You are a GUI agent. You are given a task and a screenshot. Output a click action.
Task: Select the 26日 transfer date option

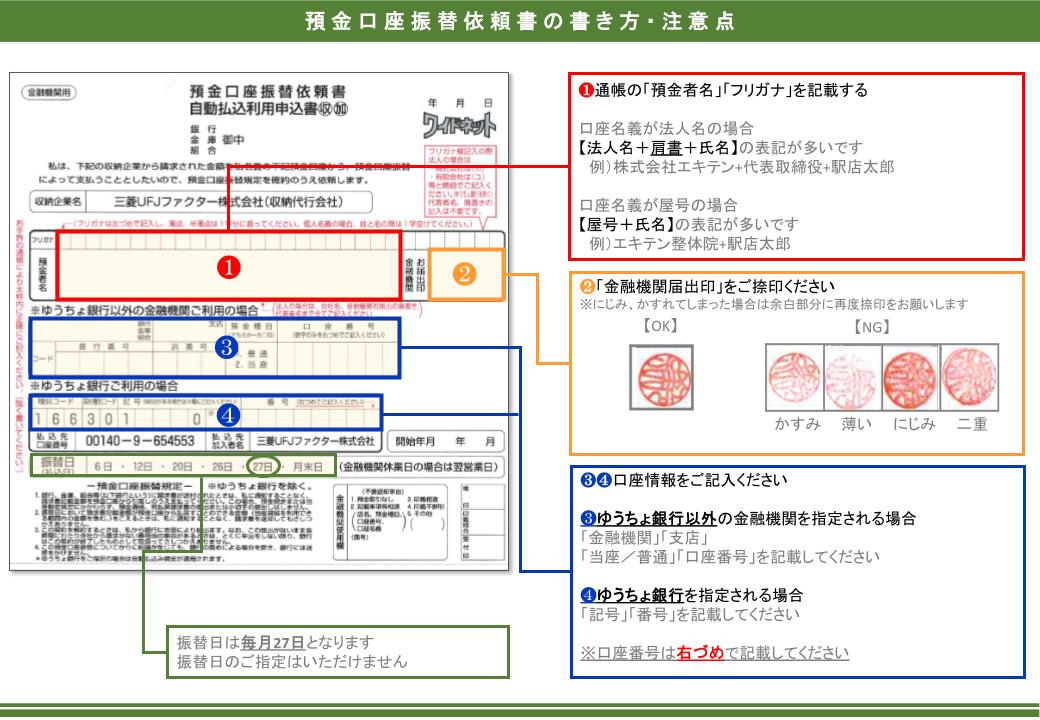[222, 467]
